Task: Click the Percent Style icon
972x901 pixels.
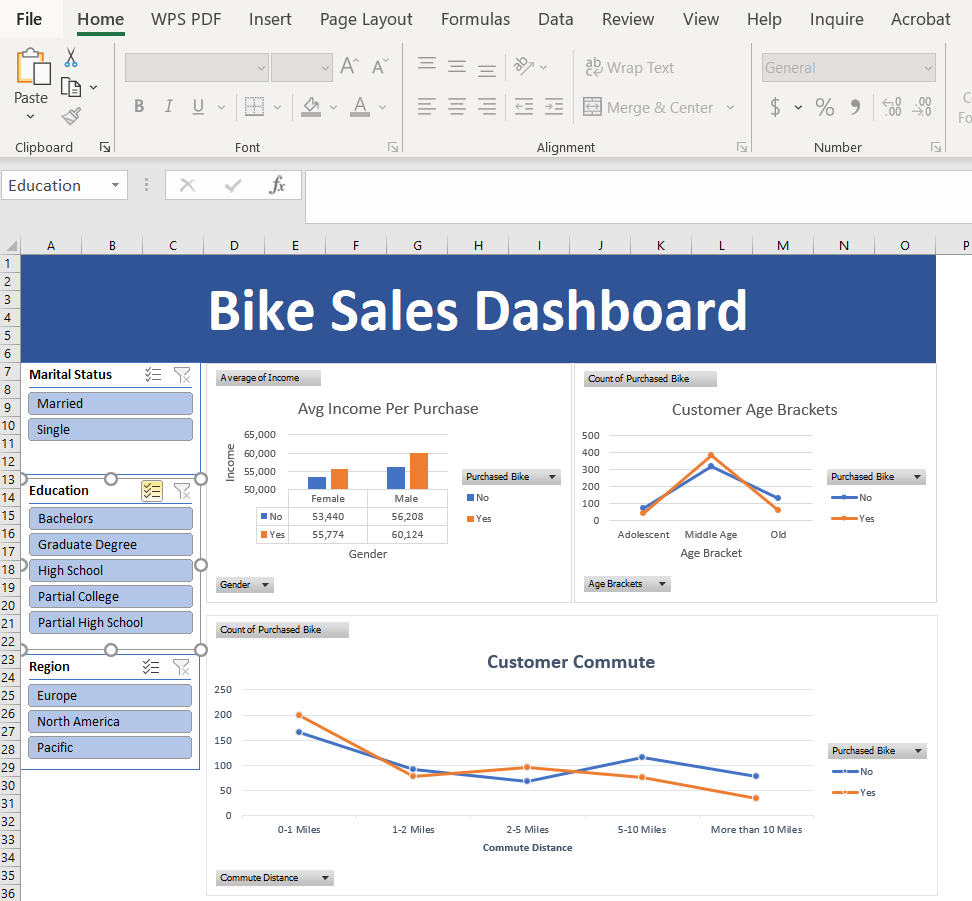Action: click(824, 107)
